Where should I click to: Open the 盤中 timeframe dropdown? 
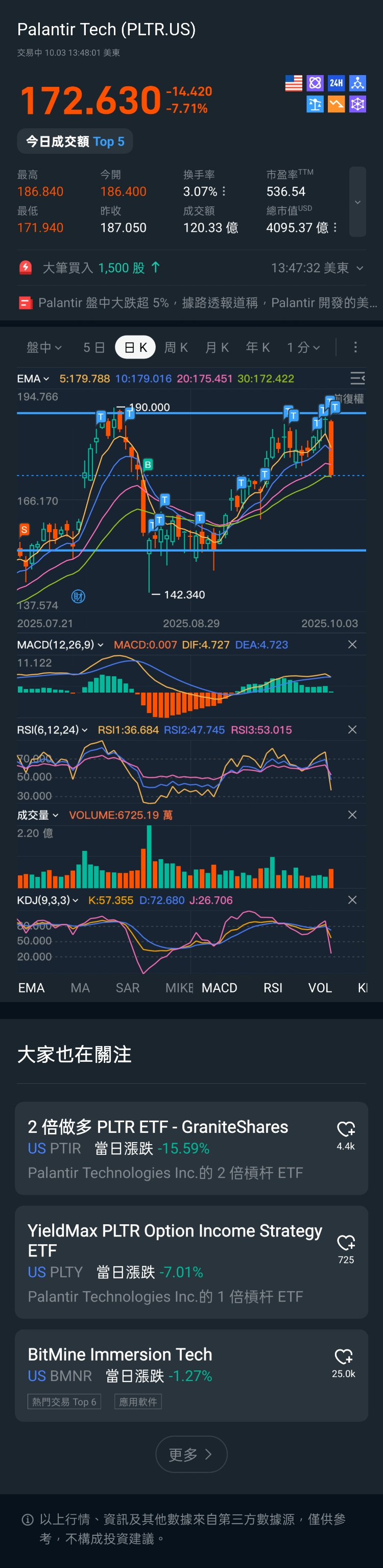click(x=44, y=347)
